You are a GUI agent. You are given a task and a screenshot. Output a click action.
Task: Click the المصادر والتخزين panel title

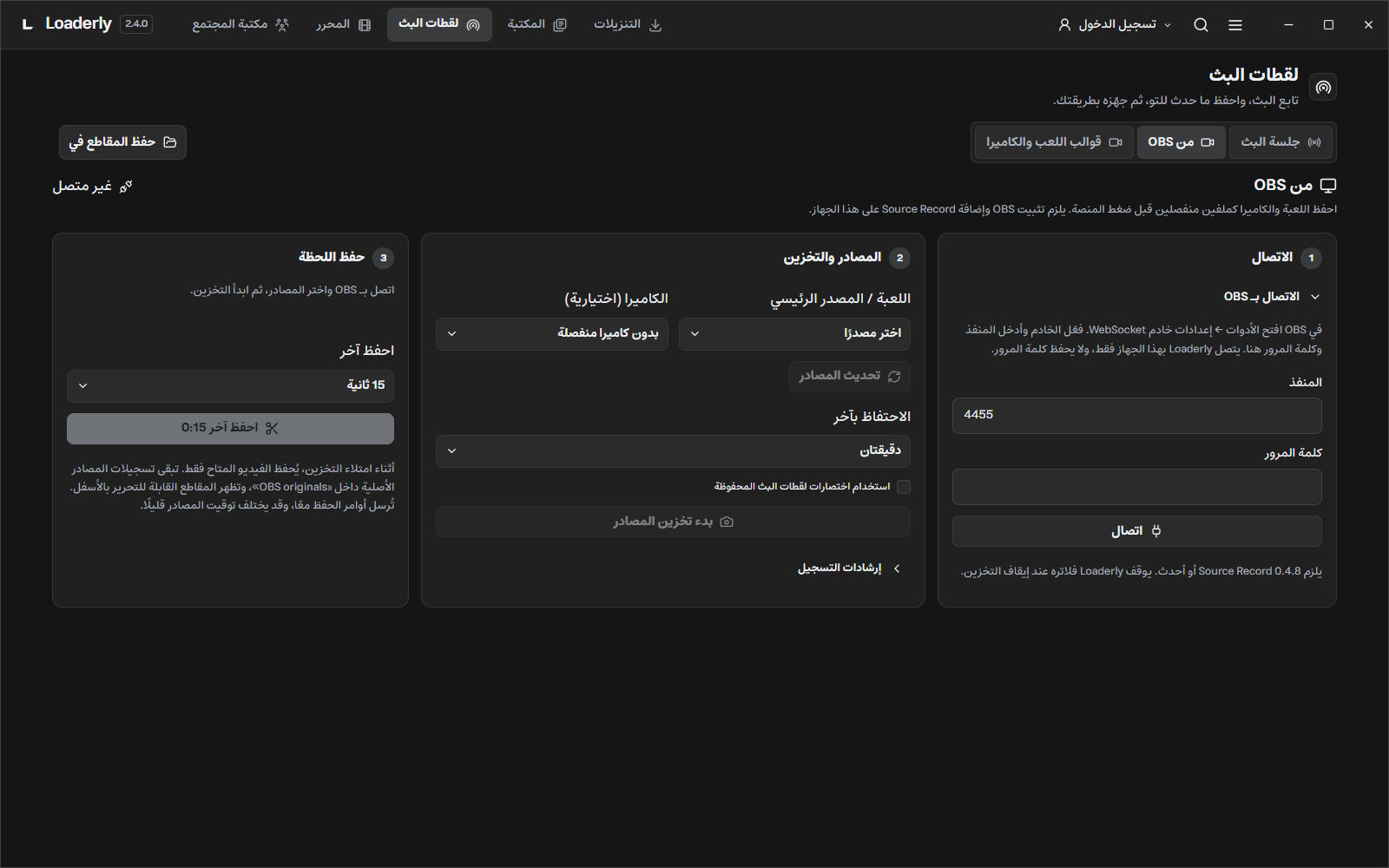(833, 257)
